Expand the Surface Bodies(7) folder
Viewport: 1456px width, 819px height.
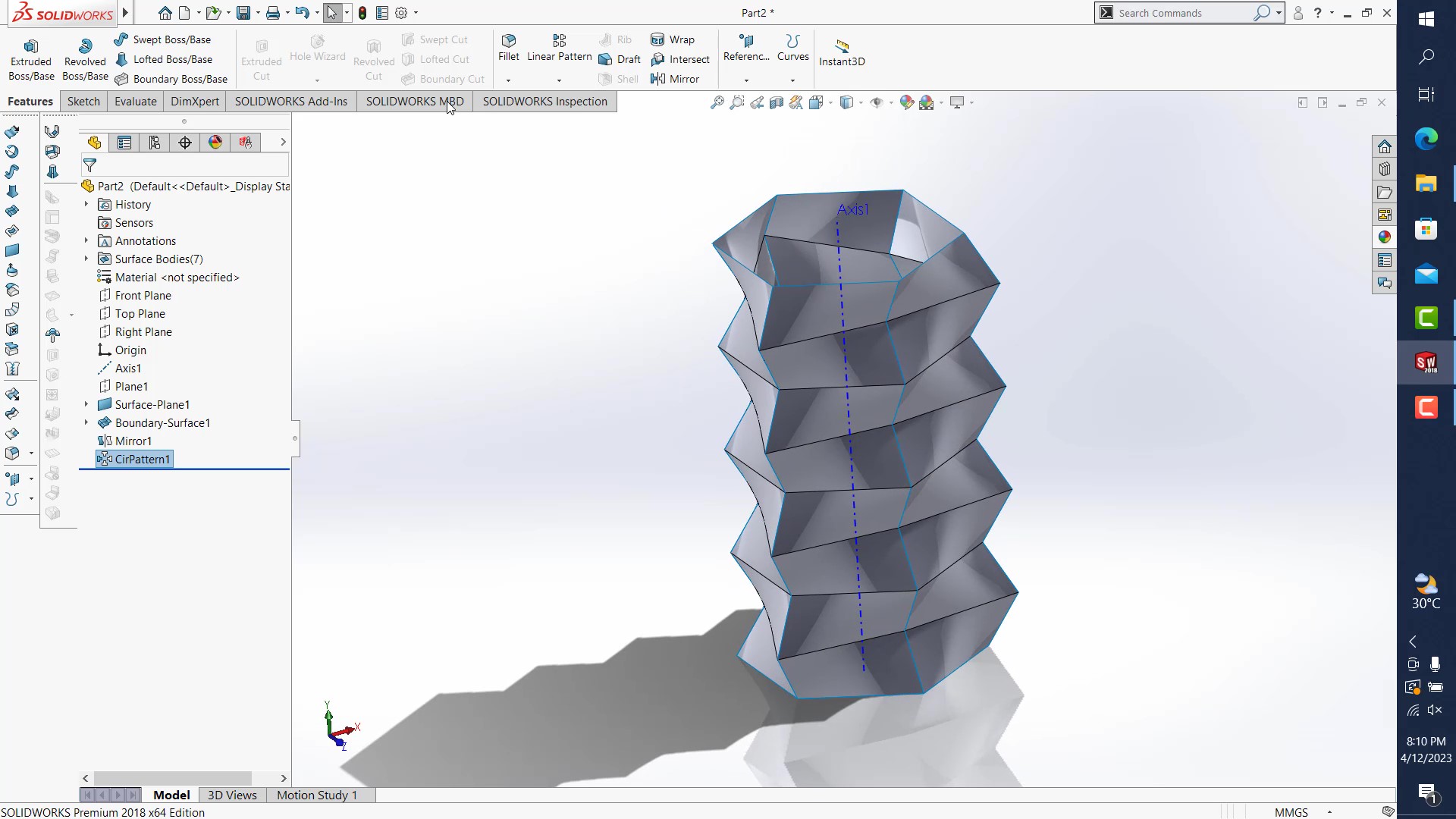pos(86,259)
